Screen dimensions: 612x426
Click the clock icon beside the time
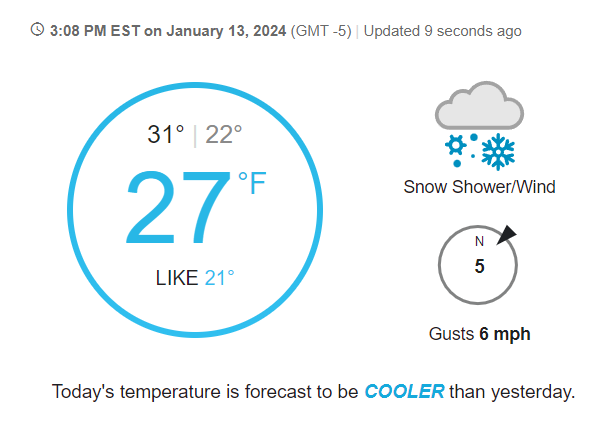pyautogui.click(x=38, y=31)
